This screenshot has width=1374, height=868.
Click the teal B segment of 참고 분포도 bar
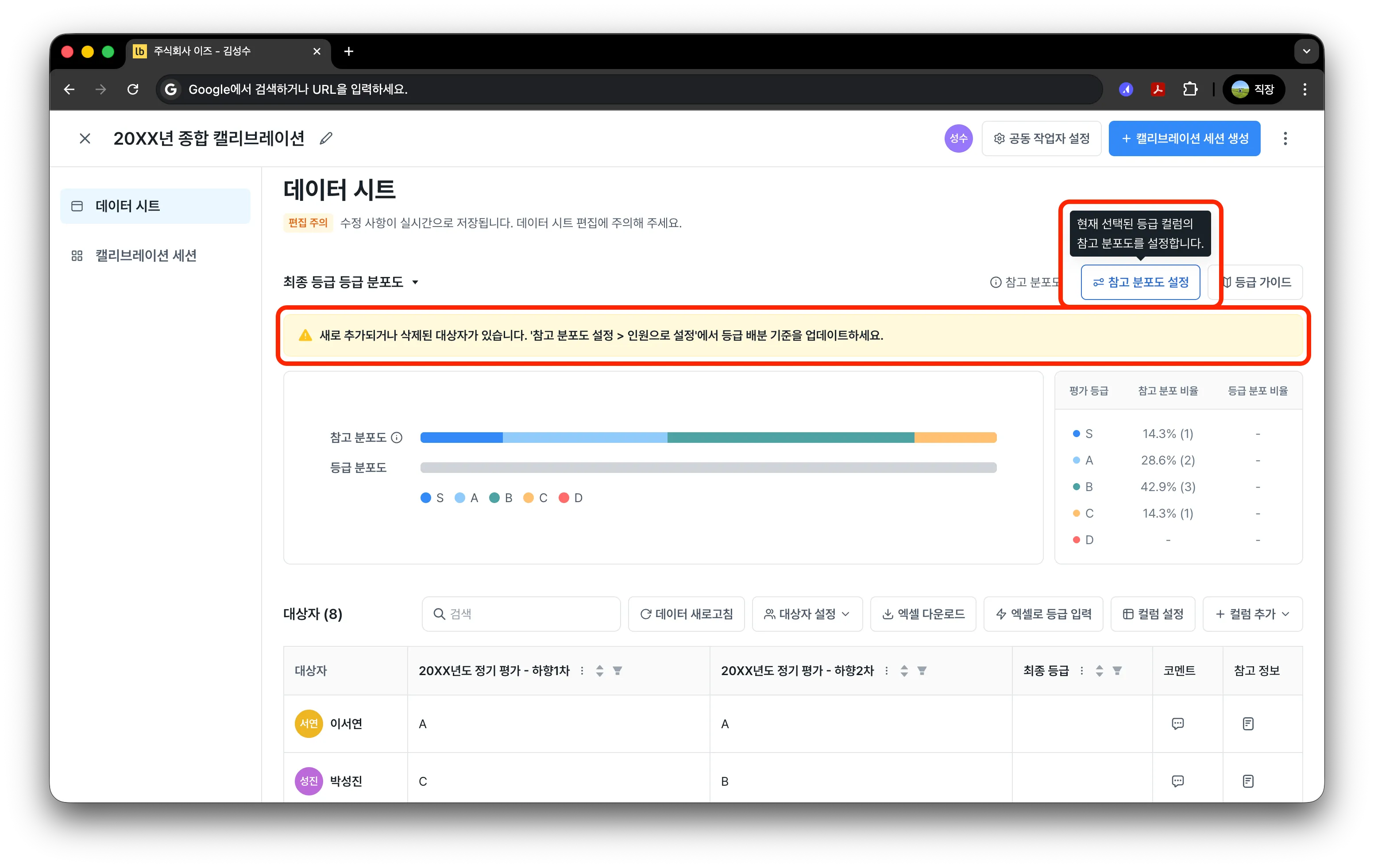tap(790, 438)
